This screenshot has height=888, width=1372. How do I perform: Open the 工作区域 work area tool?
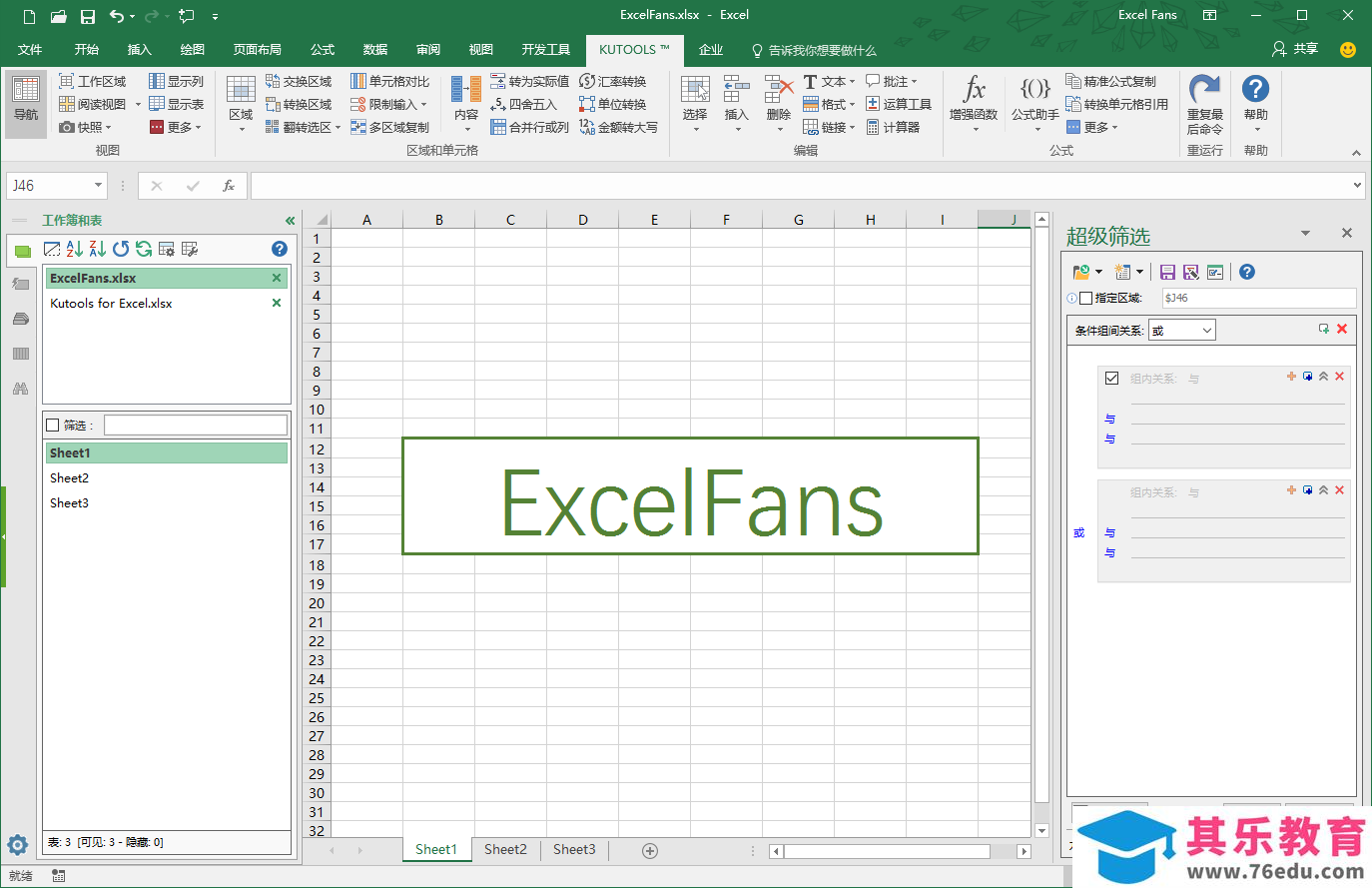92,81
